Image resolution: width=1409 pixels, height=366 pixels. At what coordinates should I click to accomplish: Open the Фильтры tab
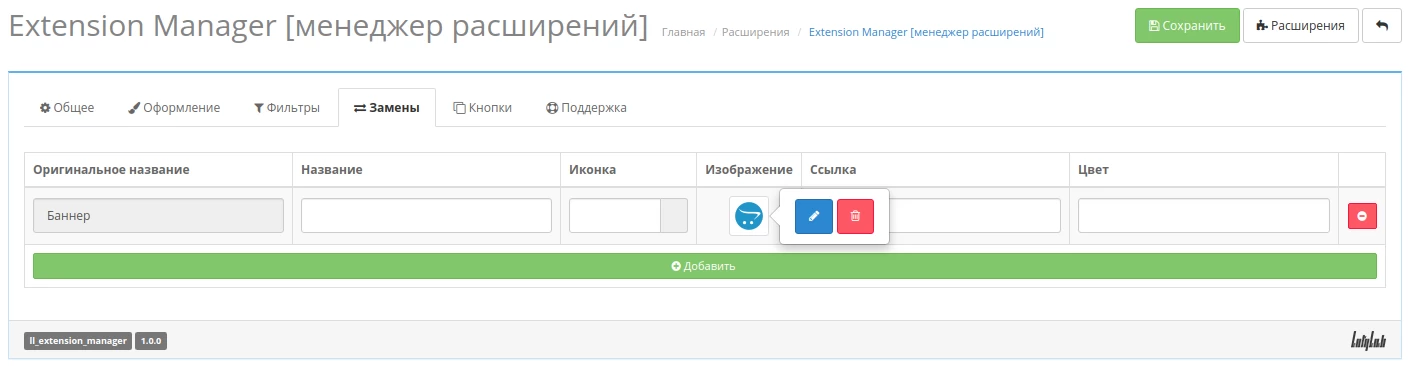pyautogui.click(x=287, y=107)
